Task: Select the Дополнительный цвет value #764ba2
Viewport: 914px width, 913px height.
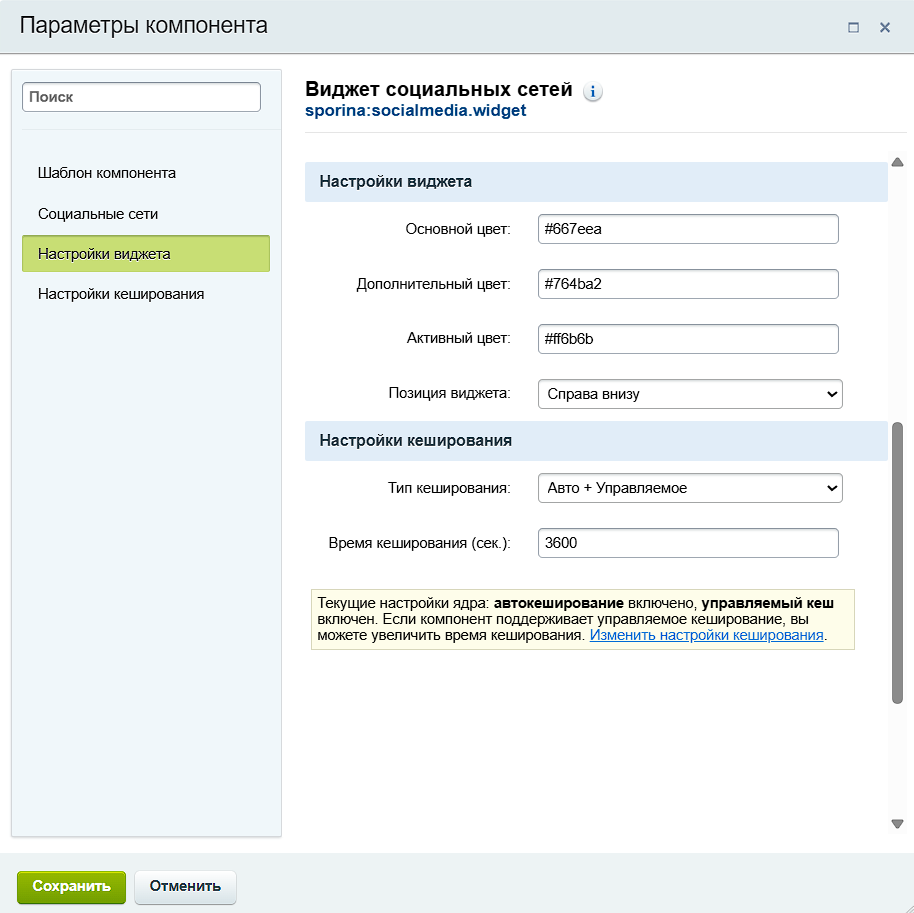Action: [x=688, y=283]
